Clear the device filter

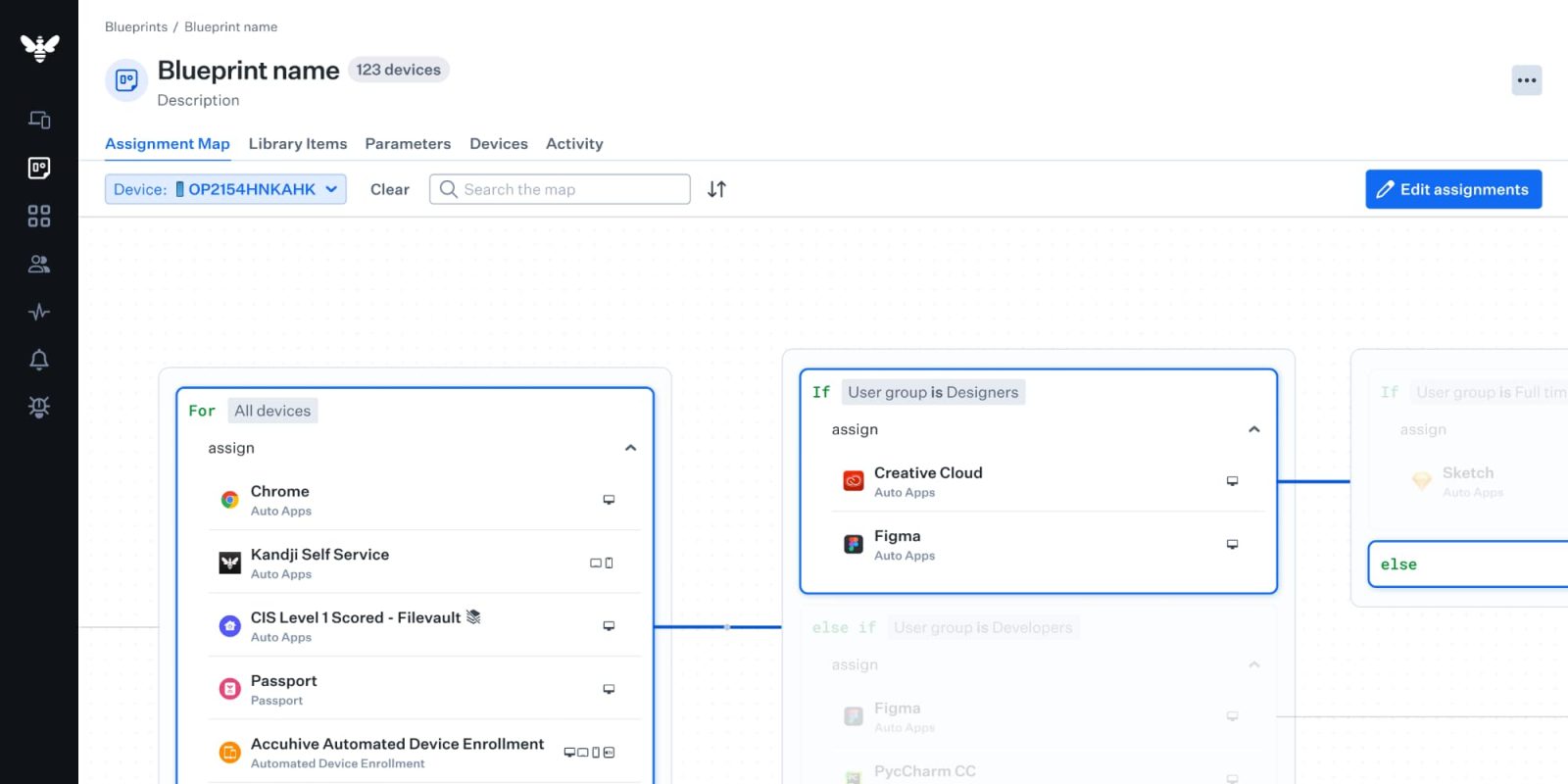[389, 189]
